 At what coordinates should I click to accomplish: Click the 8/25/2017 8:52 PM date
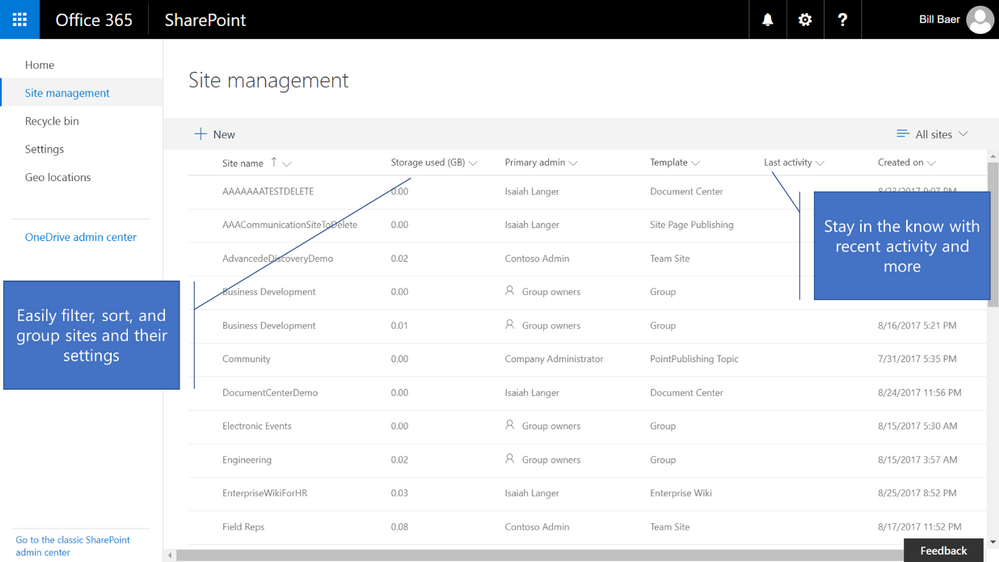click(917, 493)
